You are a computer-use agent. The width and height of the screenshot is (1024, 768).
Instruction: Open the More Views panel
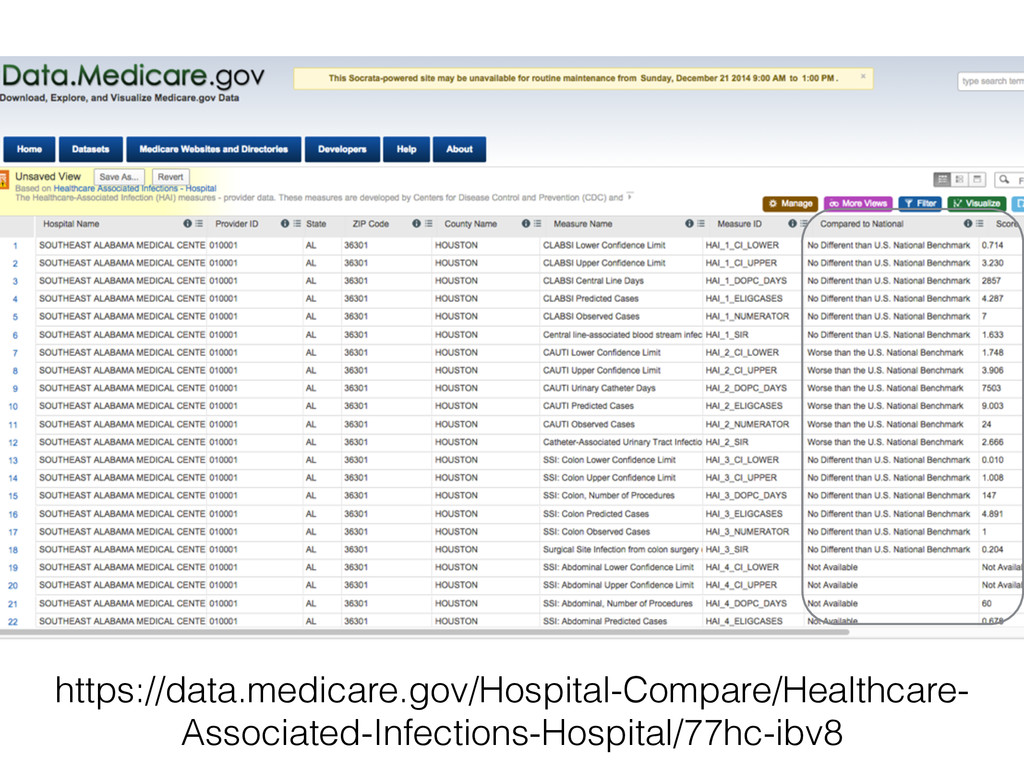[858, 203]
